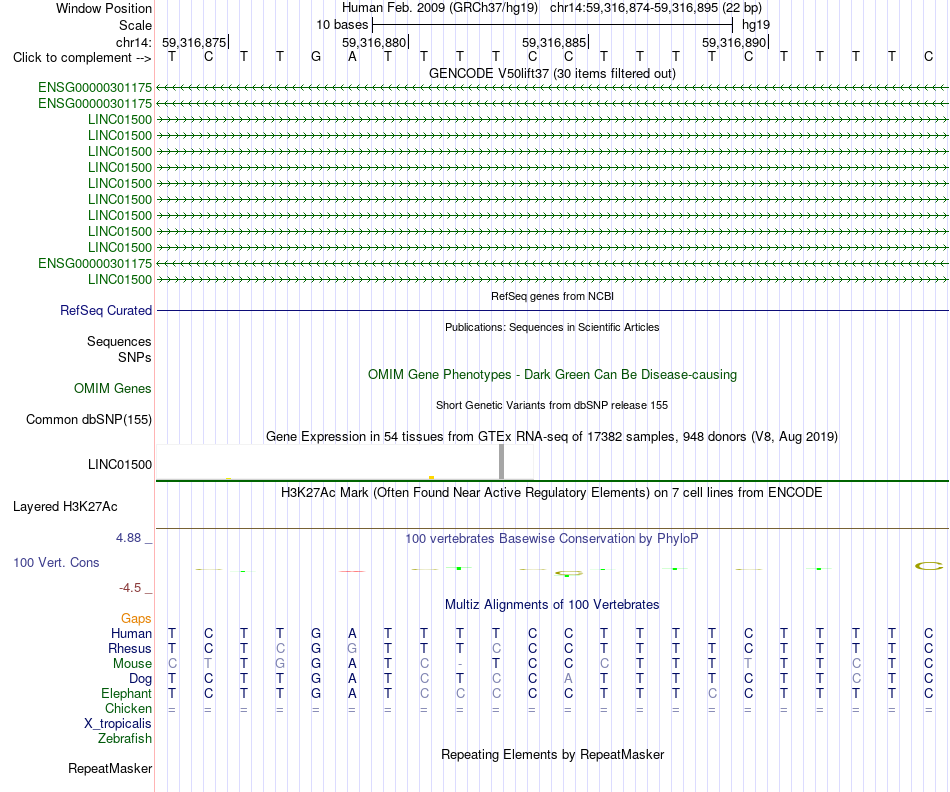
Task: Click the Zebrafish alignment row label
Action: tap(125, 739)
